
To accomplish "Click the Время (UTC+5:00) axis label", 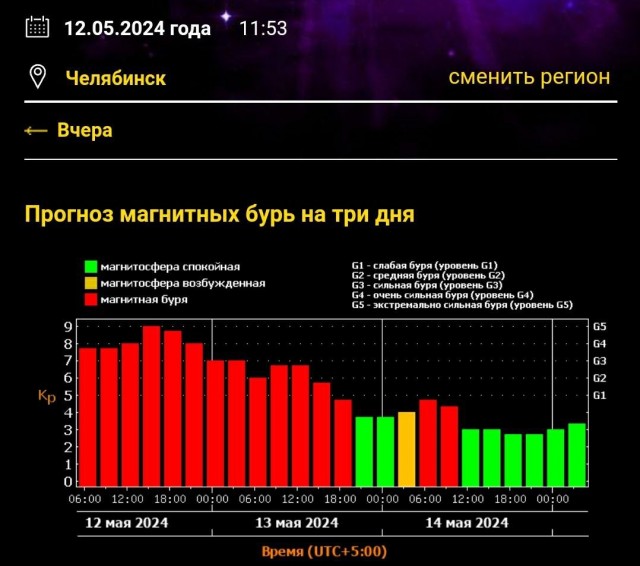I will [324, 551].
